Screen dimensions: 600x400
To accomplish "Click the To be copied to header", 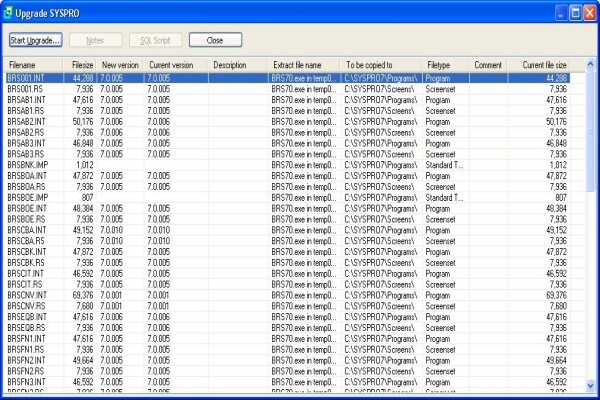I will coord(381,65).
